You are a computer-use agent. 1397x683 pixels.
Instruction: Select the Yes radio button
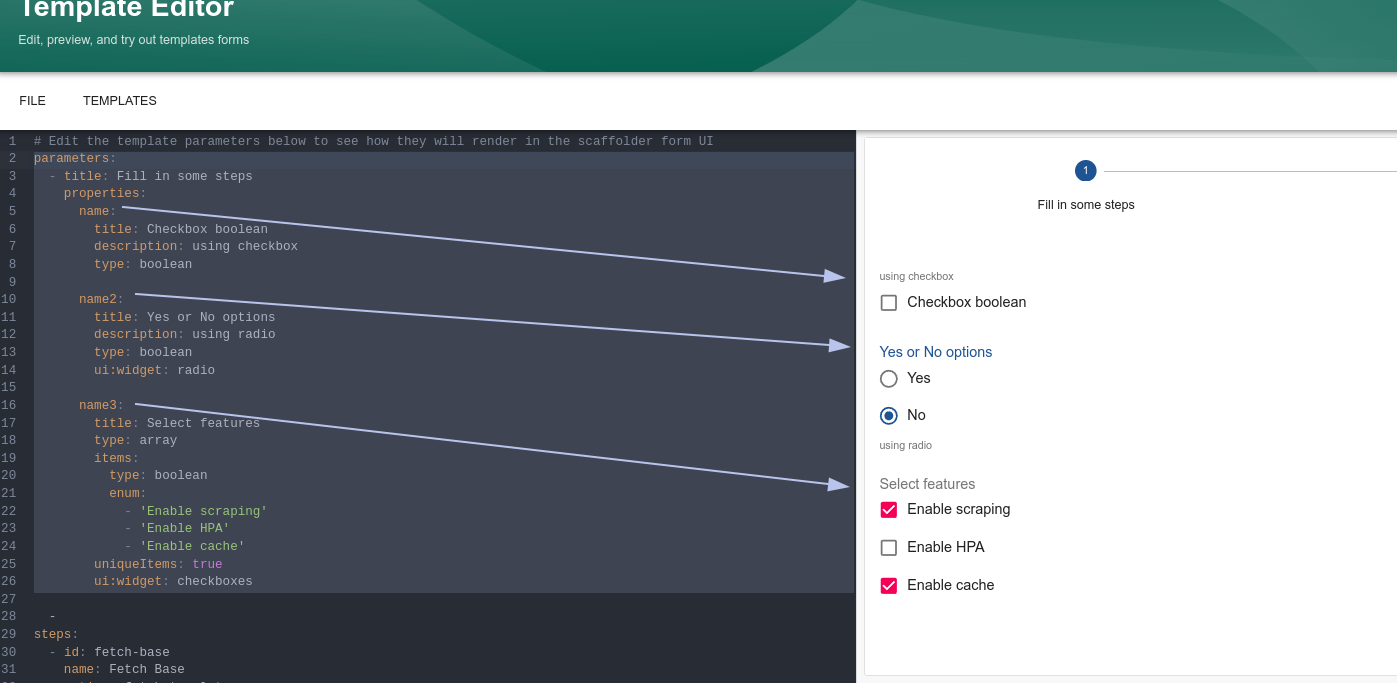click(x=888, y=379)
